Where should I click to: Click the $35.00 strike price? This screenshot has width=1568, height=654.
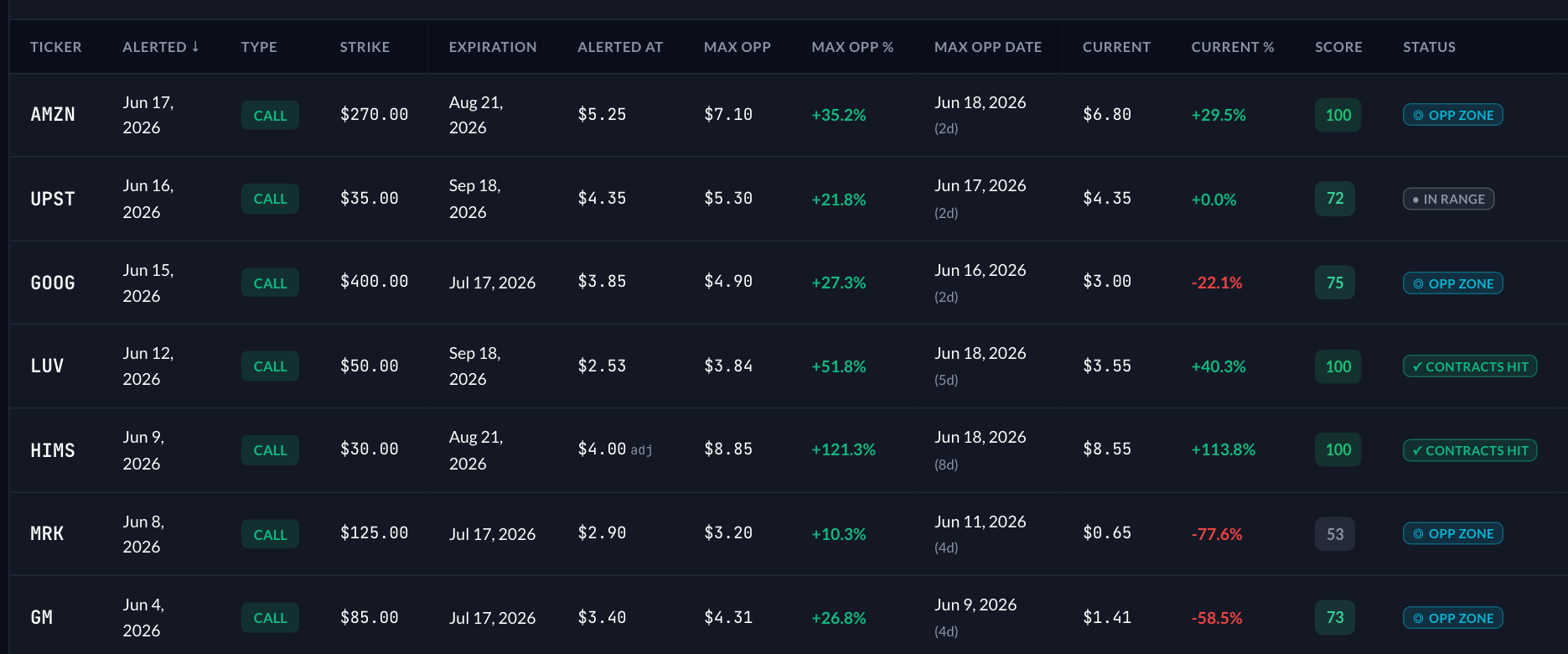[x=369, y=199]
